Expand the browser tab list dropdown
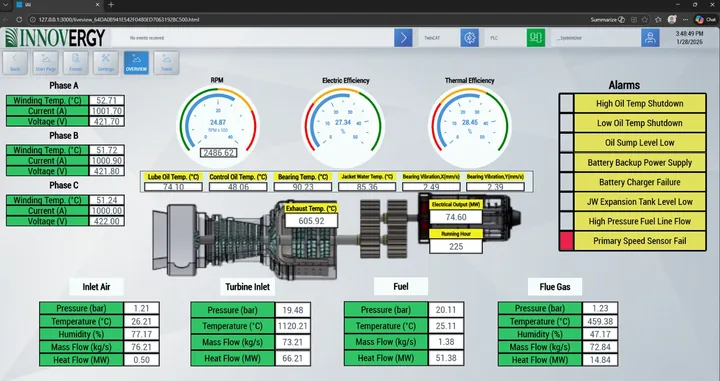The width and height of the screenshot is (720, 381). click(x=6, y=5)
